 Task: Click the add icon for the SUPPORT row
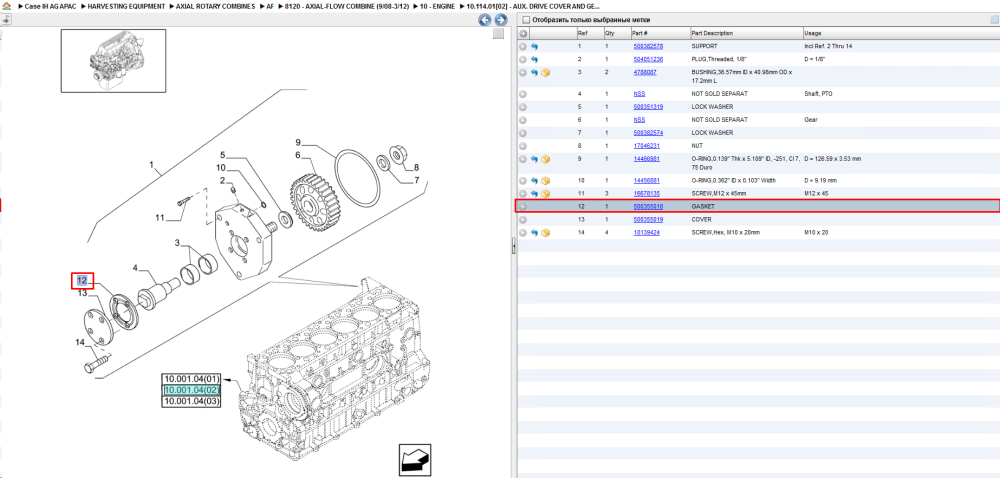click(x=523, y=47)
